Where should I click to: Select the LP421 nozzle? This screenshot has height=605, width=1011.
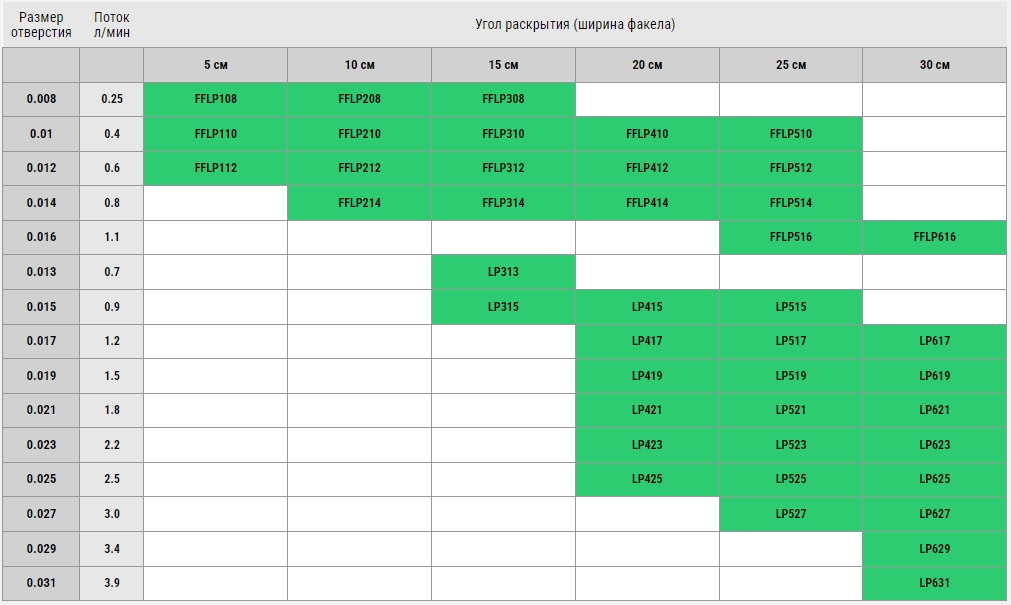(x=647, y=410)
